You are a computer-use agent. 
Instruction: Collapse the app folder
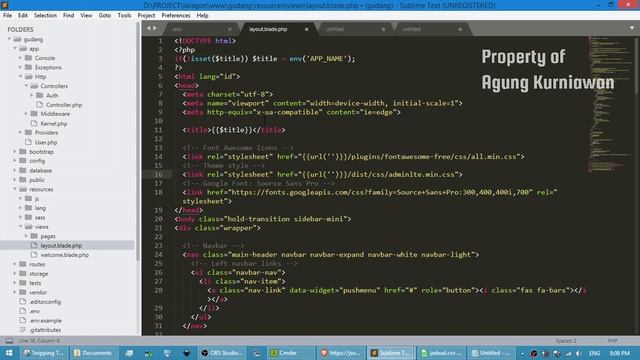tap(15, 49)
